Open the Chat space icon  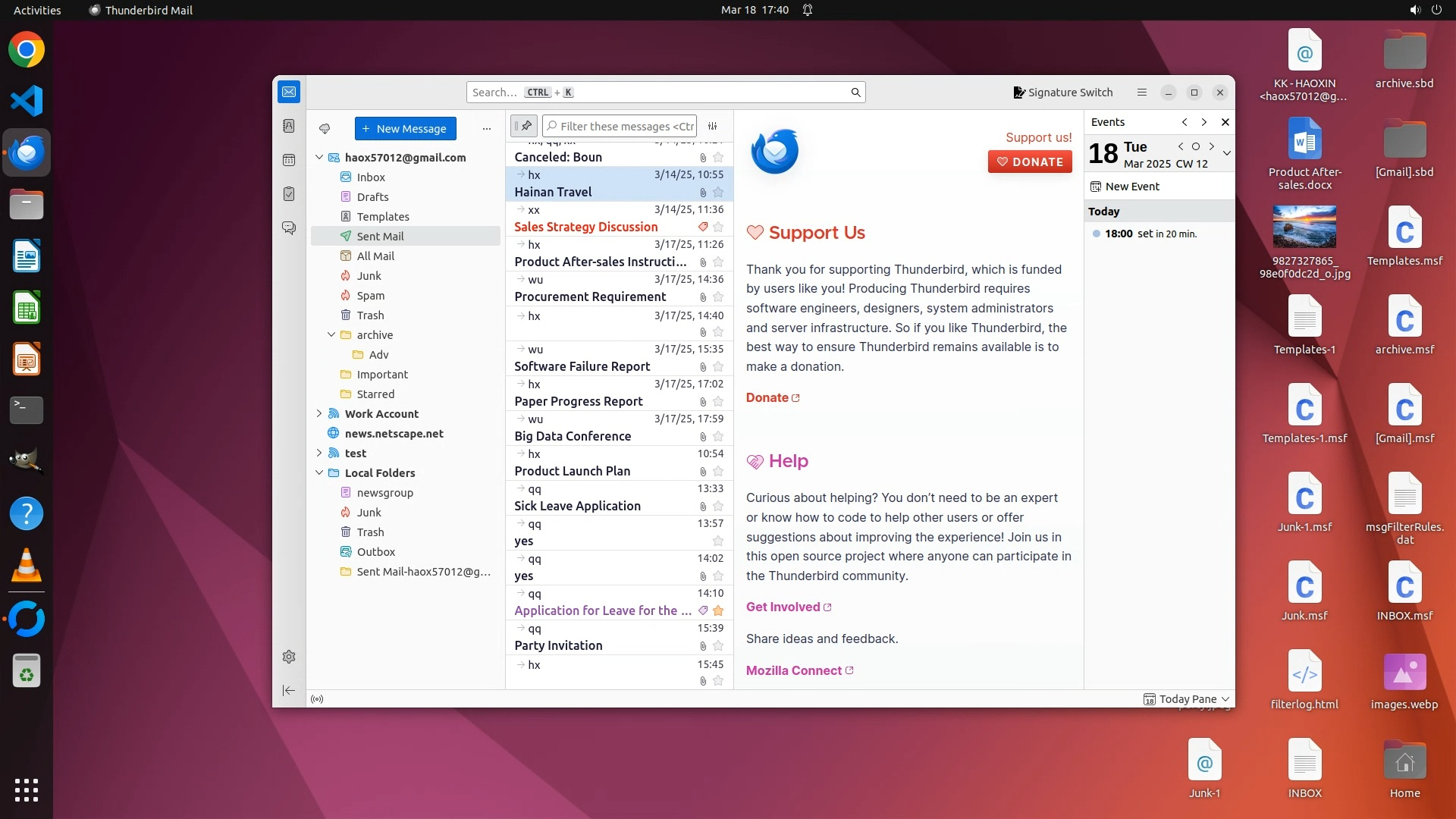[x=289, y=228]
